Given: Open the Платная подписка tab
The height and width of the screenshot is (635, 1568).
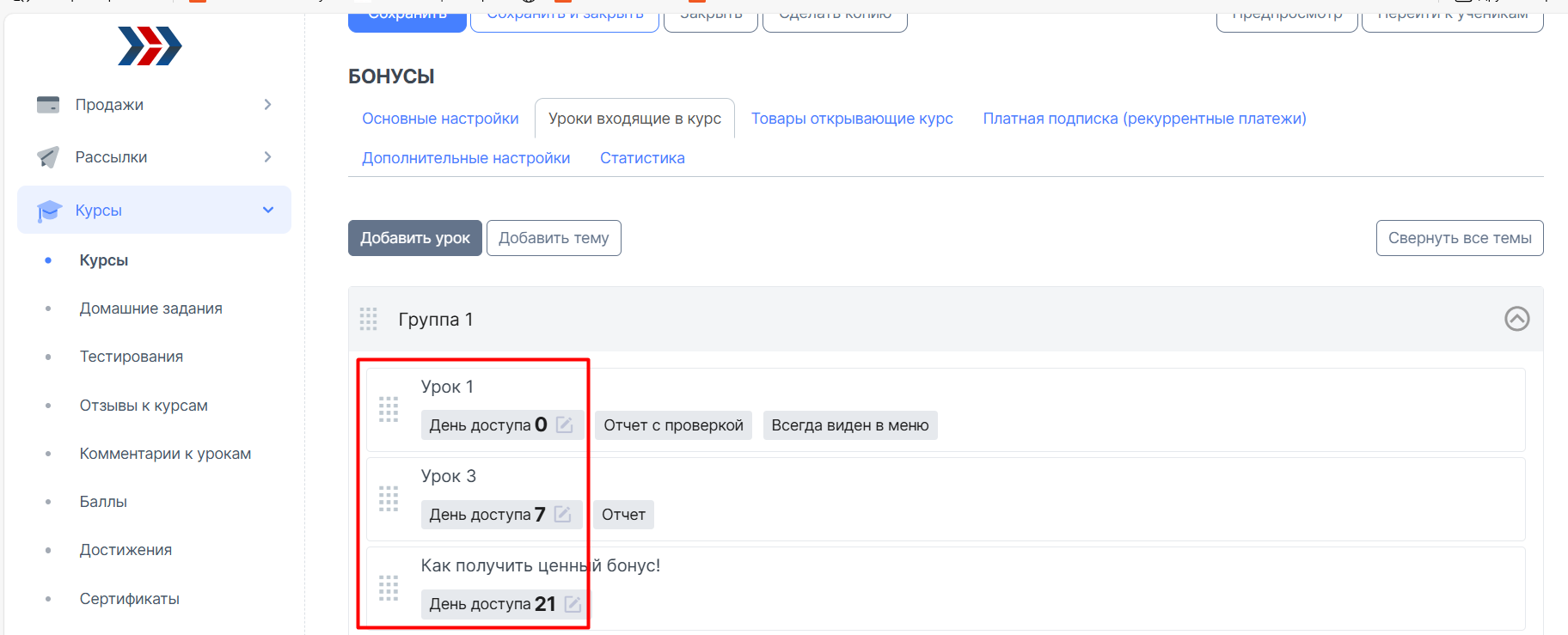Looking at the screenshot, I should (x=1145, y=119).
